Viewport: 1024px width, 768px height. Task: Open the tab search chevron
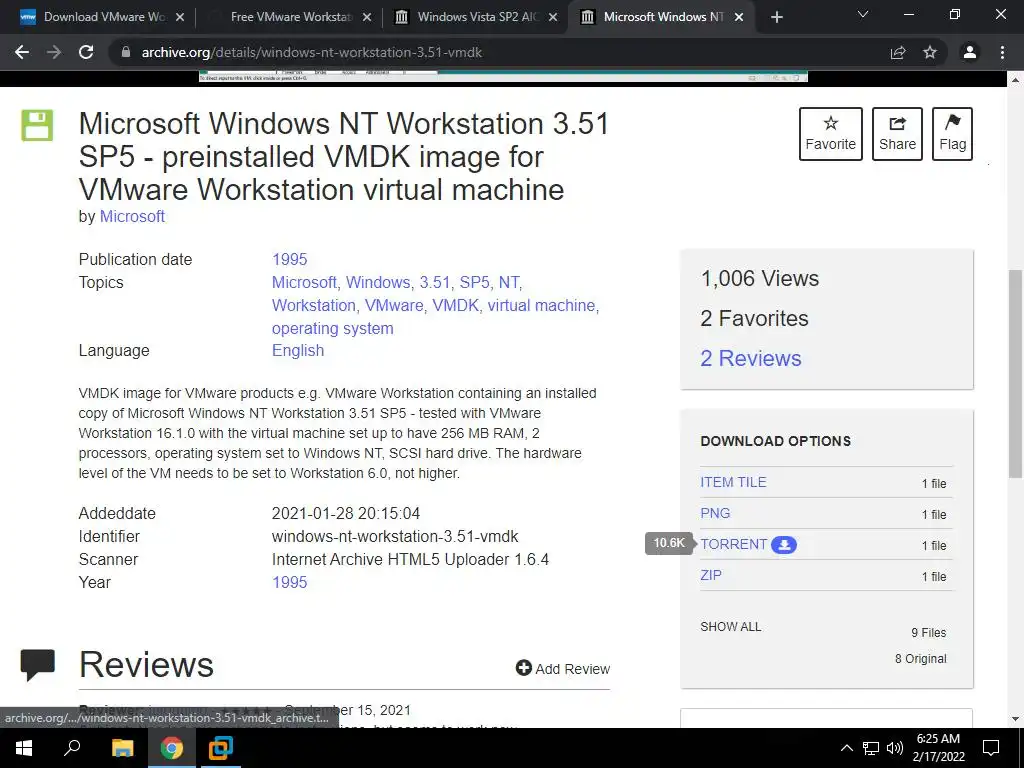(x=863, y=14)
